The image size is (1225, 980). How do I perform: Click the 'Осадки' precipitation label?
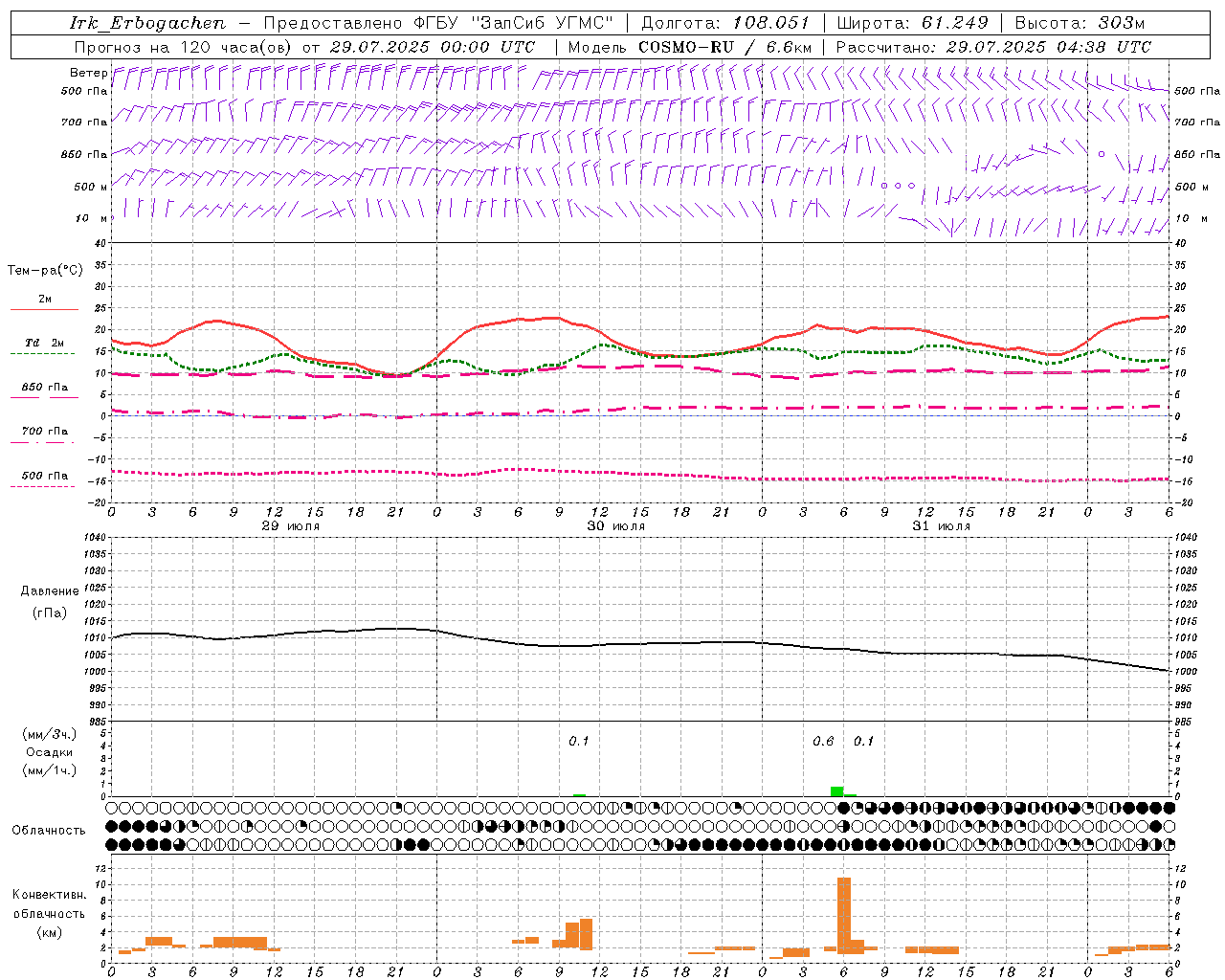coord(49,752)
